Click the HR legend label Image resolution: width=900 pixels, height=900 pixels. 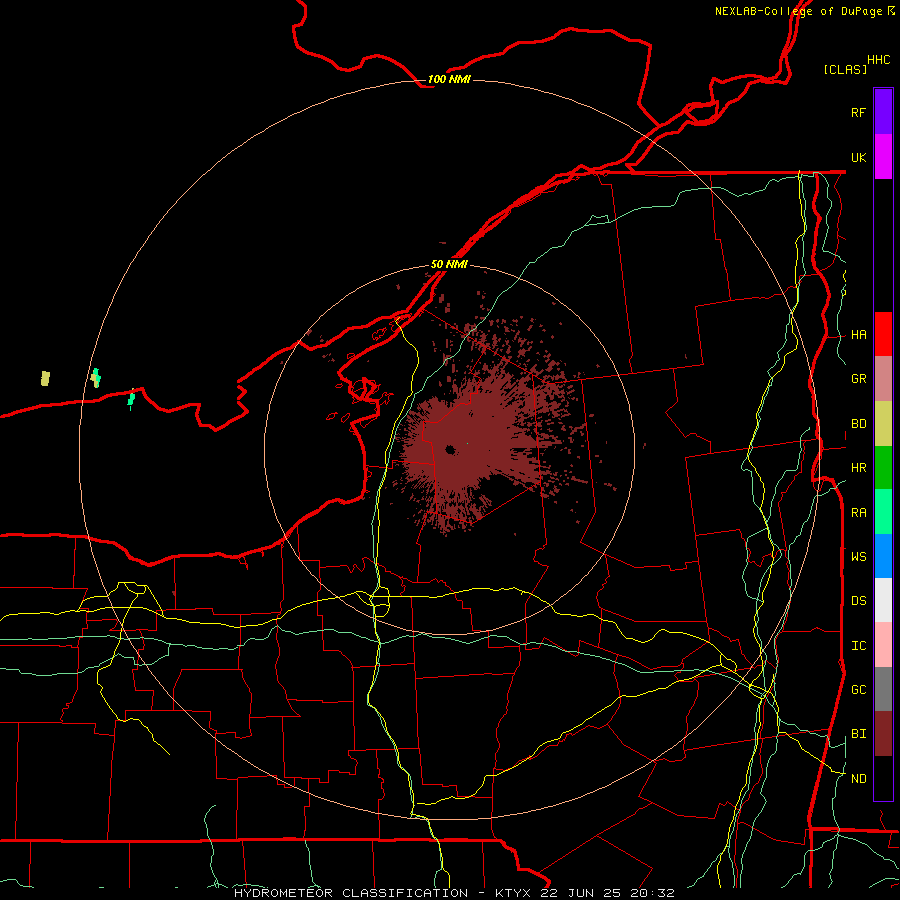pyautogui.click(x=858, y=468)
